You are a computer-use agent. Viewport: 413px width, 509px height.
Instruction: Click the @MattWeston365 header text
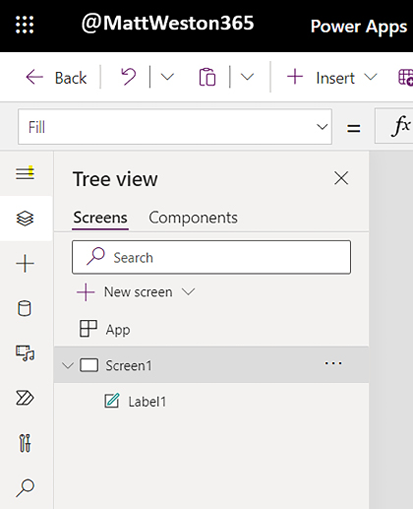(168, 23)
